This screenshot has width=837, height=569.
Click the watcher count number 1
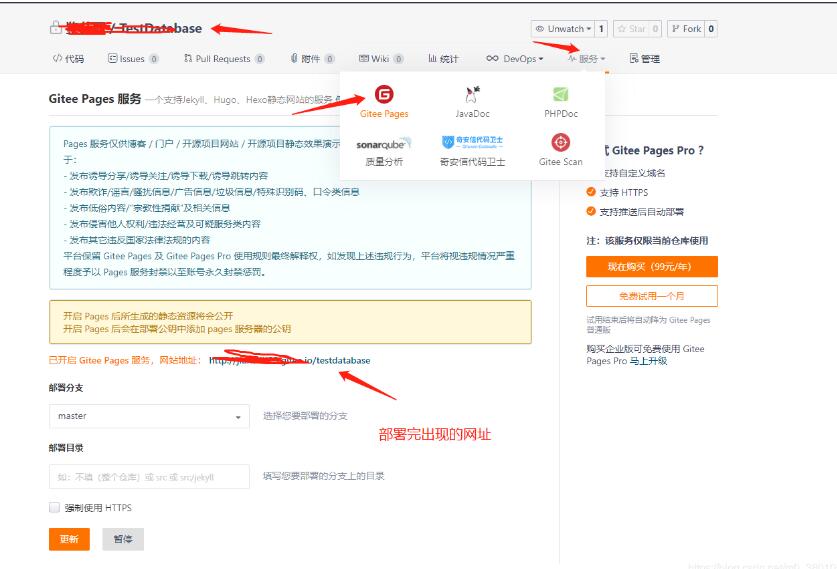coord(601,29)
